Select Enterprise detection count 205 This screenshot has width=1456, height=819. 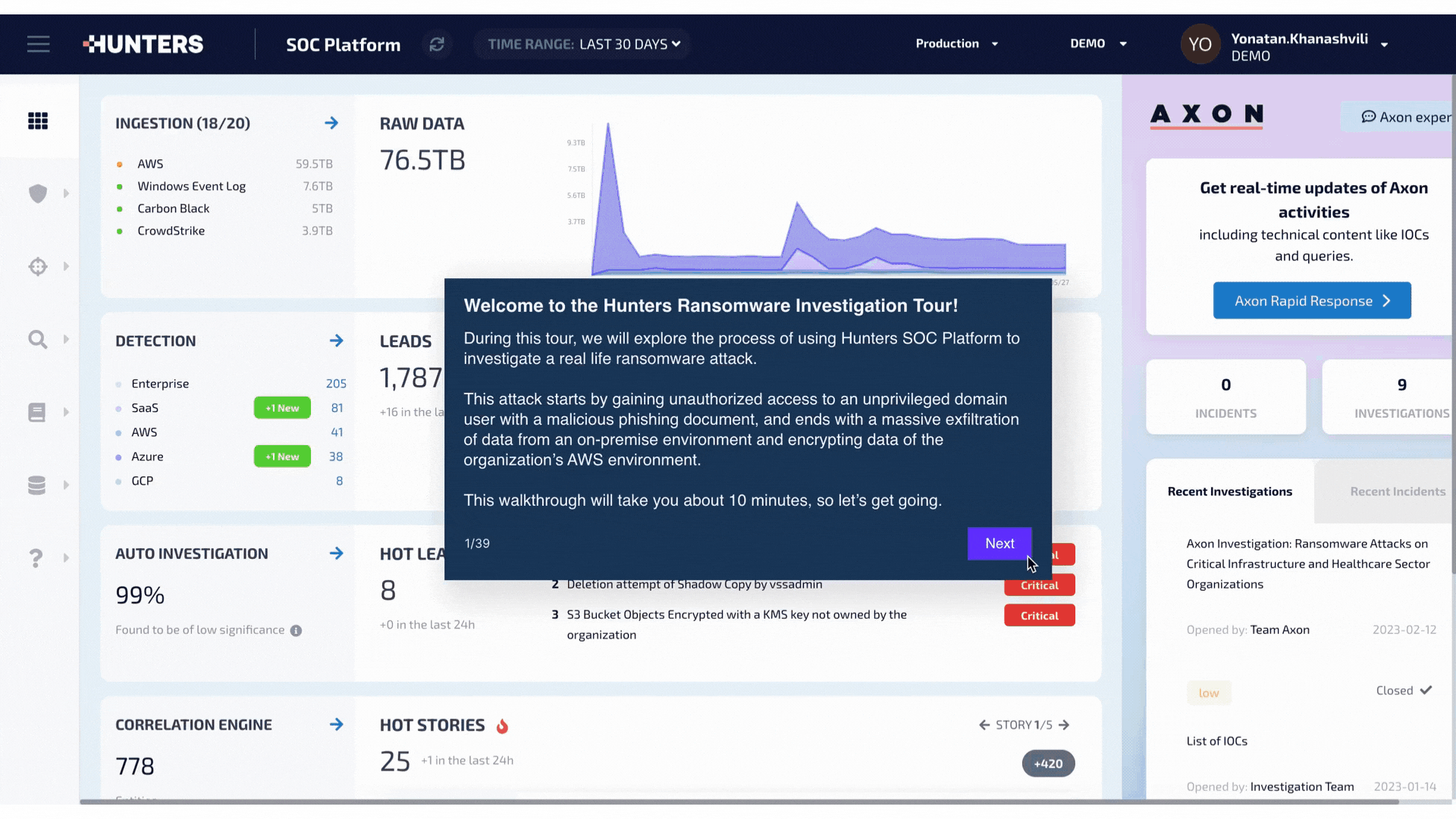(336, 384)
